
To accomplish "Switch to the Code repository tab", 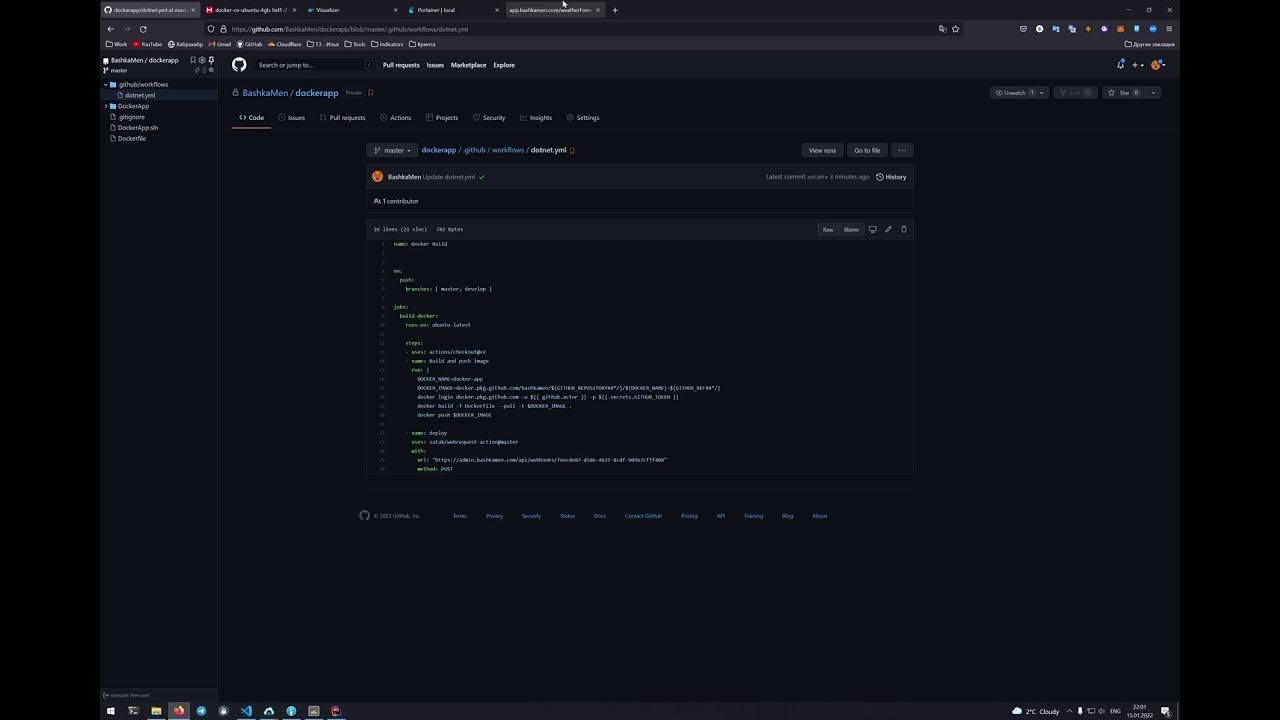I will (251, 118).
